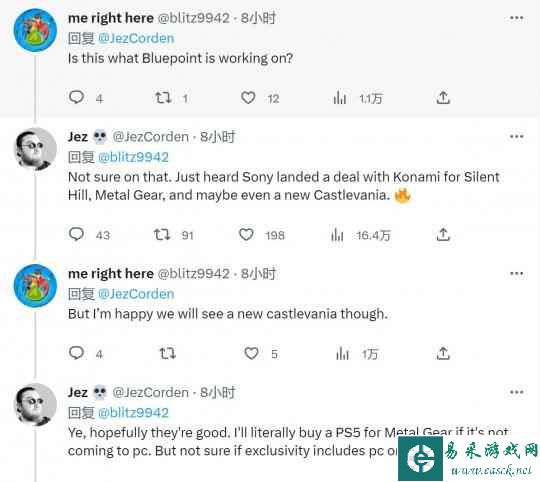Retweet the Bluepoint question tweet
The height and width of the screenshot is (482, 540).
(163, 98)
